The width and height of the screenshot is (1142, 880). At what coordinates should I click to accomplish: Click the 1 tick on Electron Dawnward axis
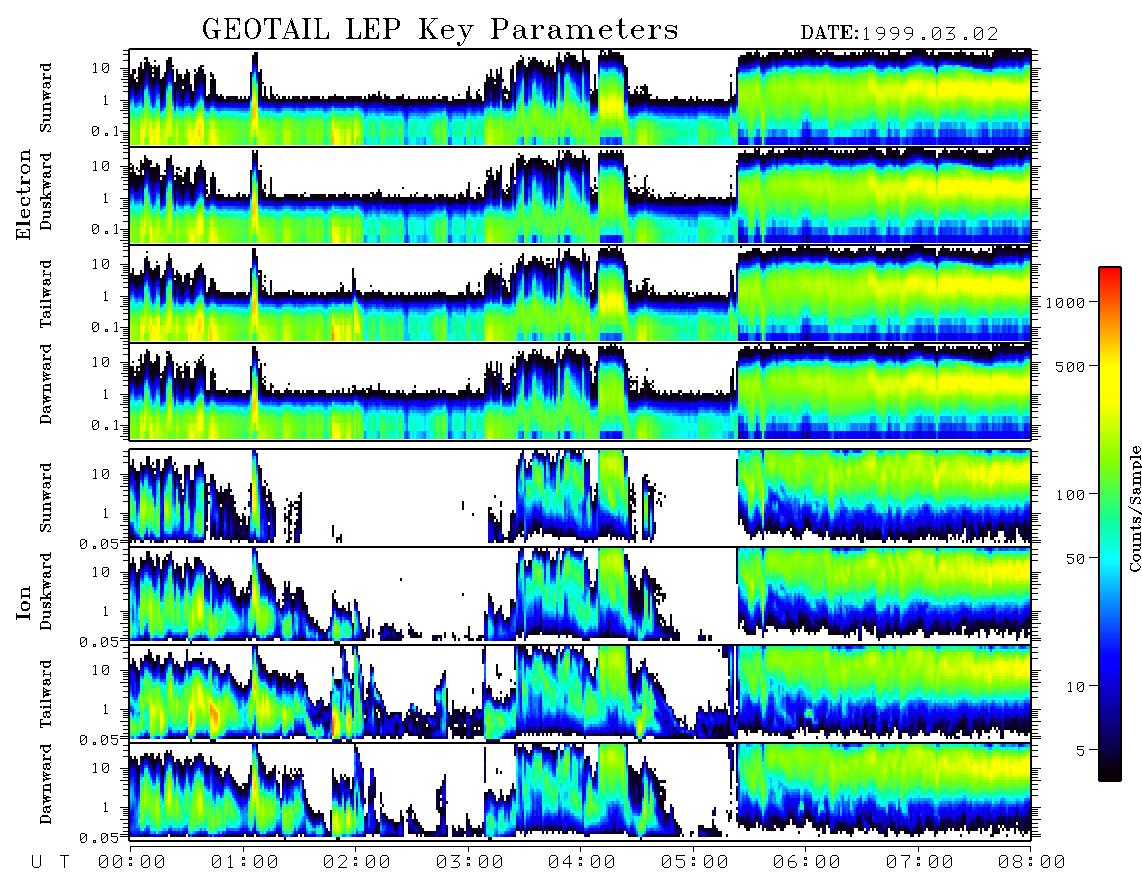[106, 394]
